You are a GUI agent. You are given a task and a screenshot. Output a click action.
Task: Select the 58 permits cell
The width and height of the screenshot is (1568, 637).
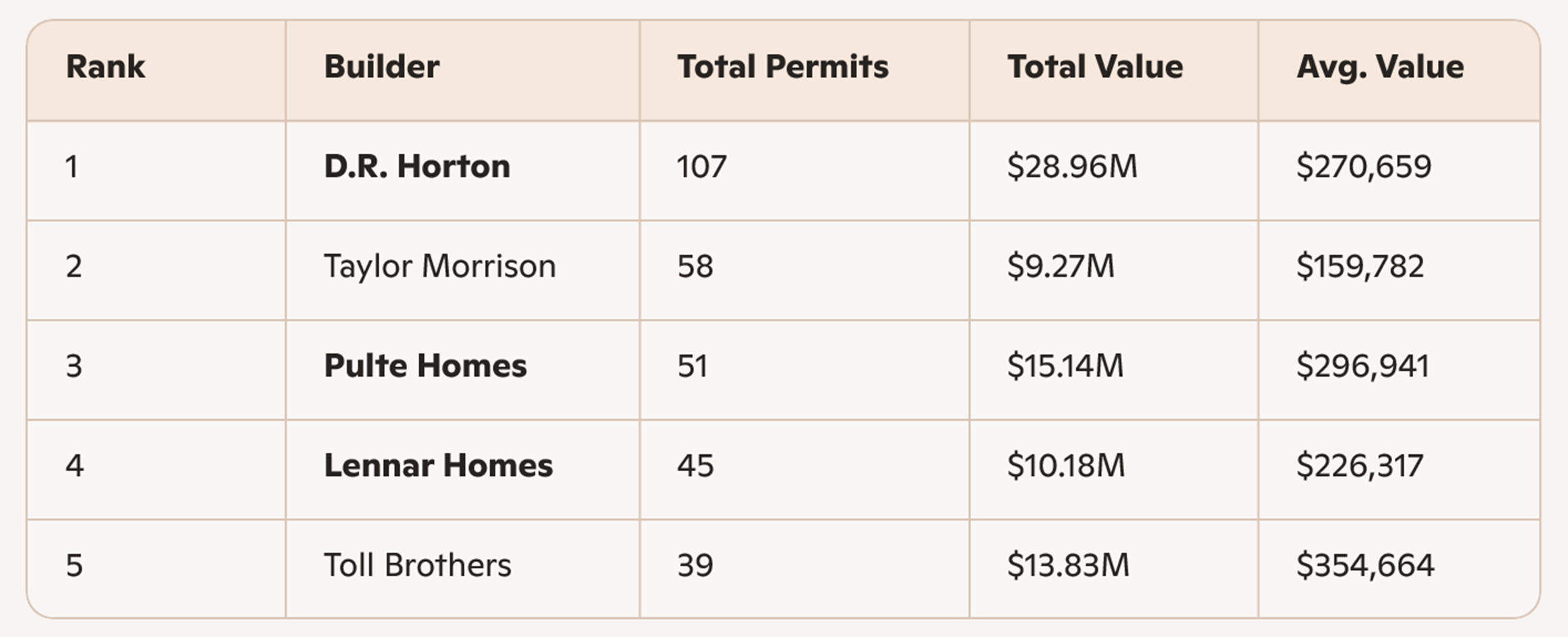tap(695, 266)
